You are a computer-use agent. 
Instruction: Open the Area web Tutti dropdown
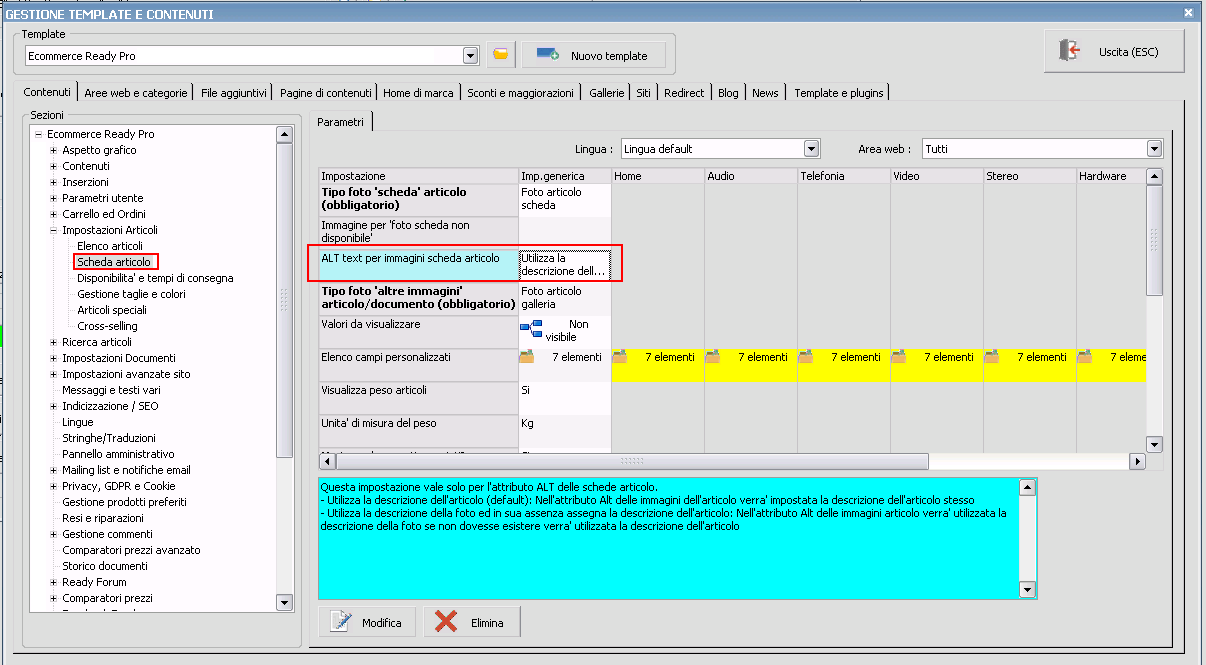(1155, 149)
